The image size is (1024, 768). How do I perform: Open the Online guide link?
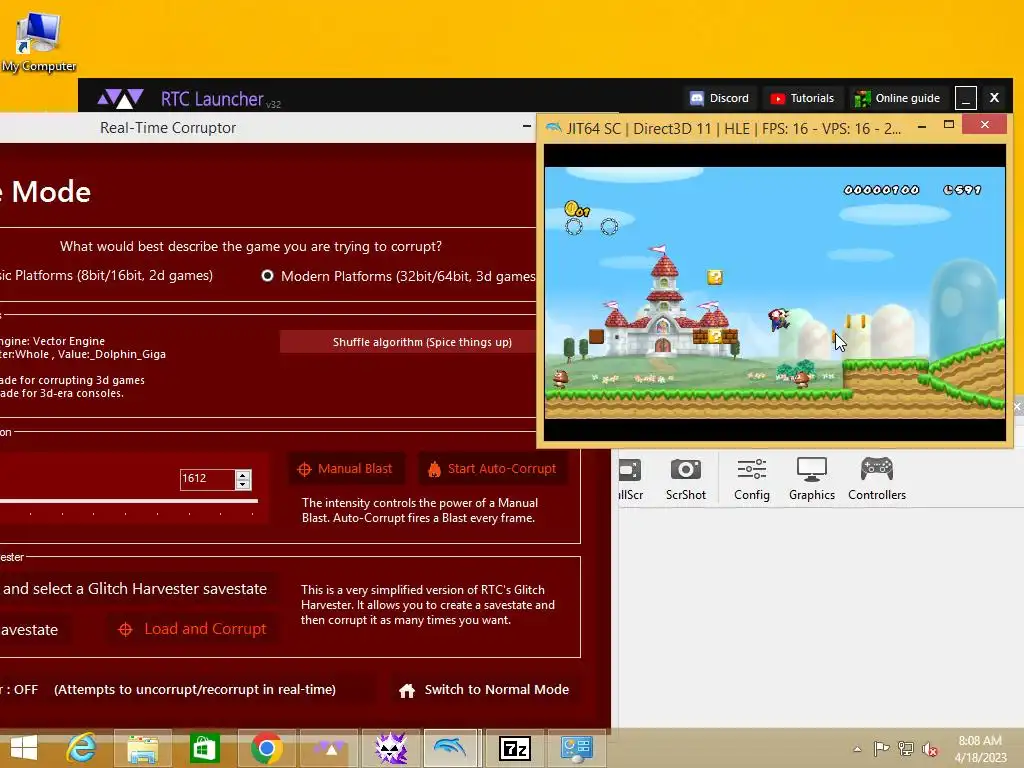[x=899, y=98]
